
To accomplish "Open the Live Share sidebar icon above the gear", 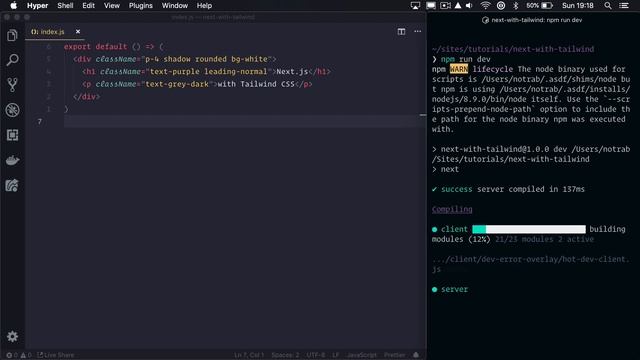I will coord(12,185).
